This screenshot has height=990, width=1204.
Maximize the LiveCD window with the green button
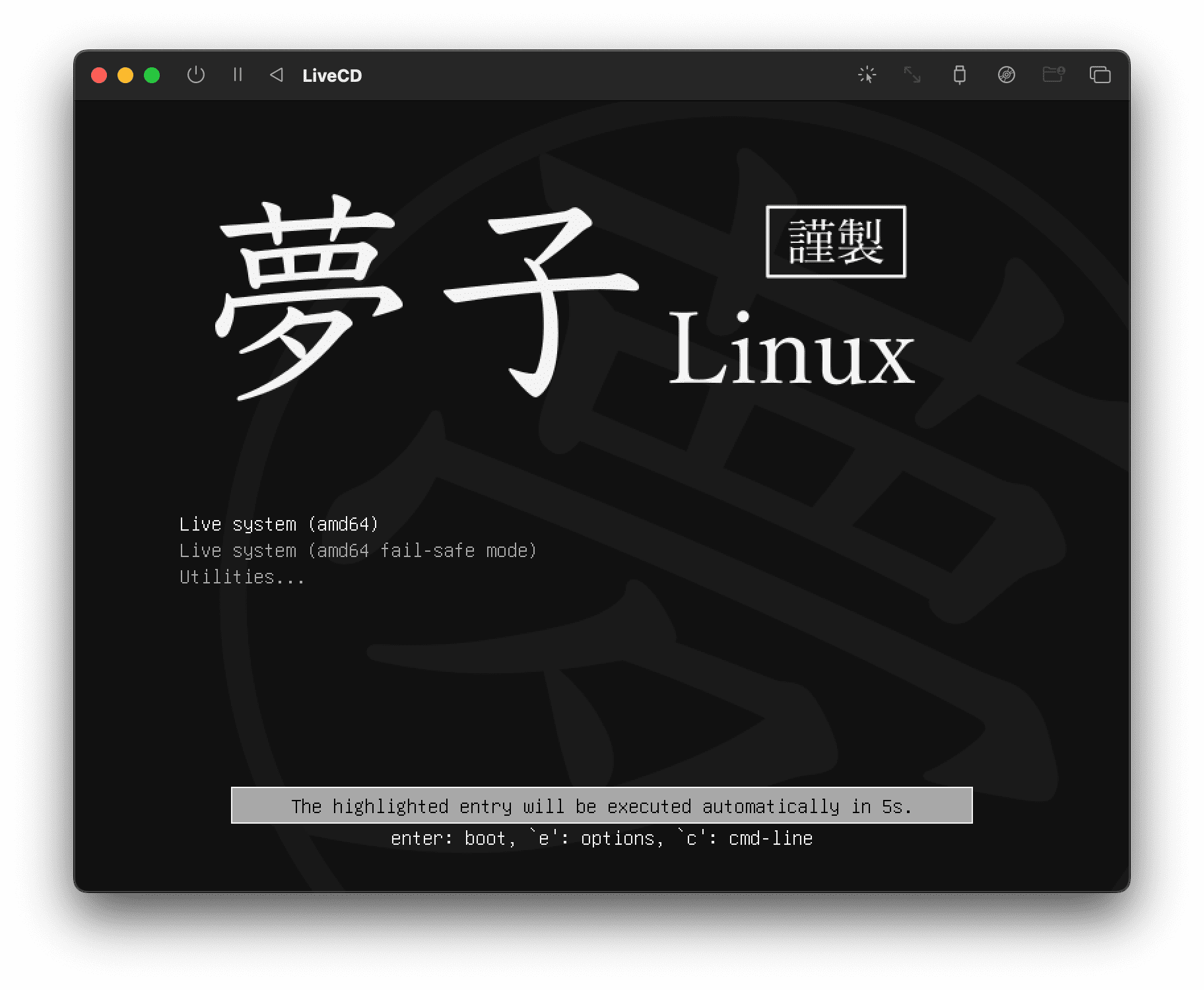point(152,75)
